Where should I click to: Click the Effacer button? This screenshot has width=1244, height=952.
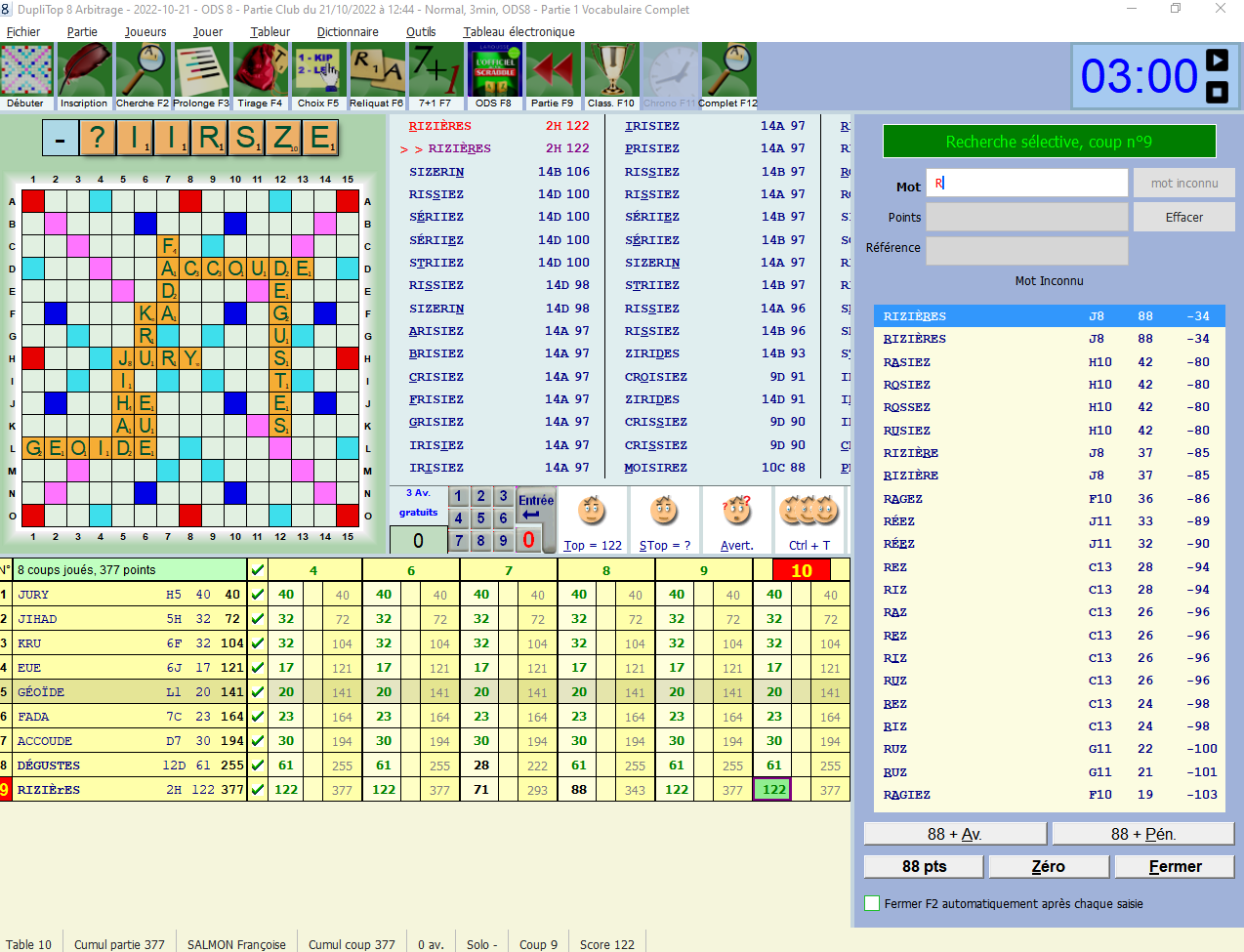point(1183,217)
